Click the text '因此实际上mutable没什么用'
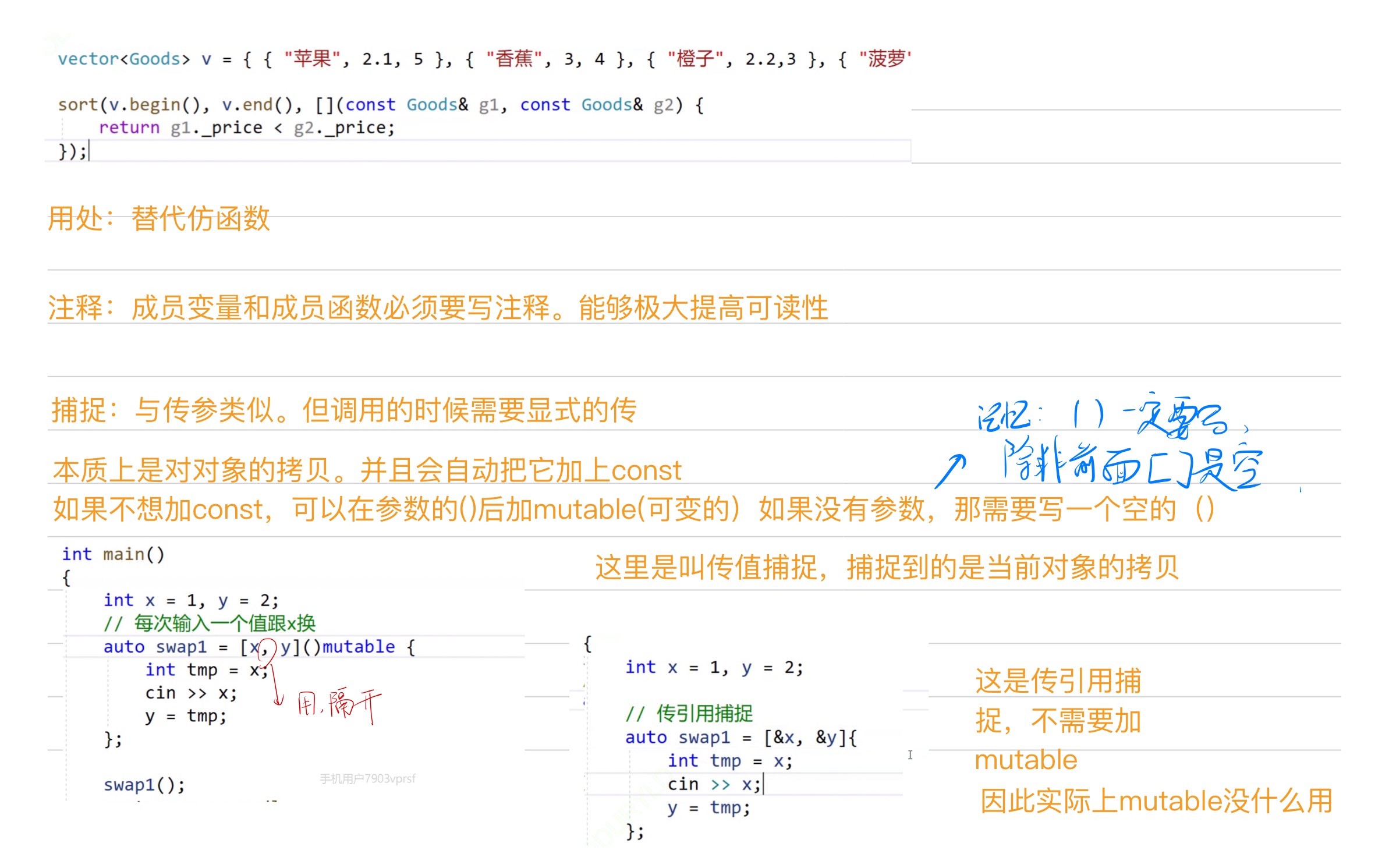Image resolution: width=1389 pixels, height=868 pixels. [1156, 800]
